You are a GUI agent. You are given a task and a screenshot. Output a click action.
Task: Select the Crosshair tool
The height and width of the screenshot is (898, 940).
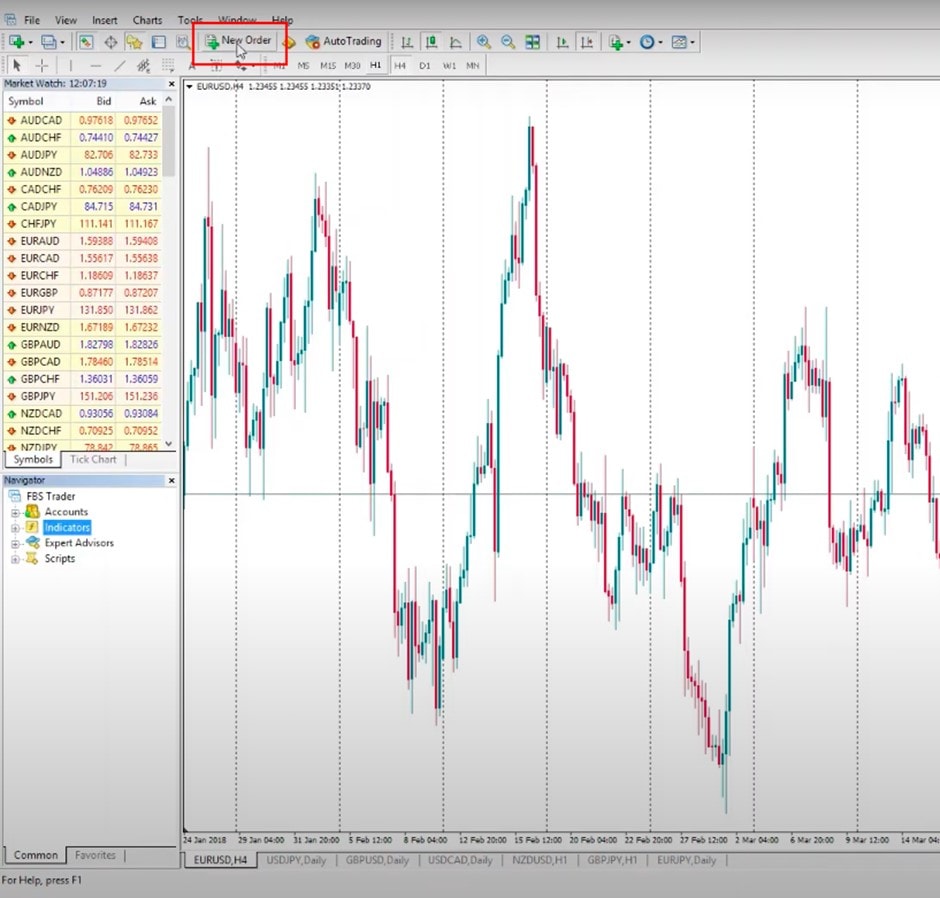pyautogui.click(x=42, y=66)
